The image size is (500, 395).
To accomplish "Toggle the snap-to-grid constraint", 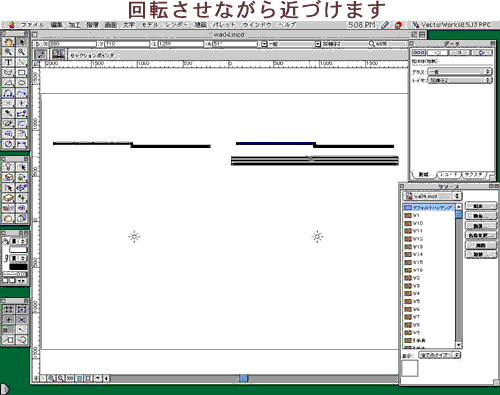I will point(8,309).
